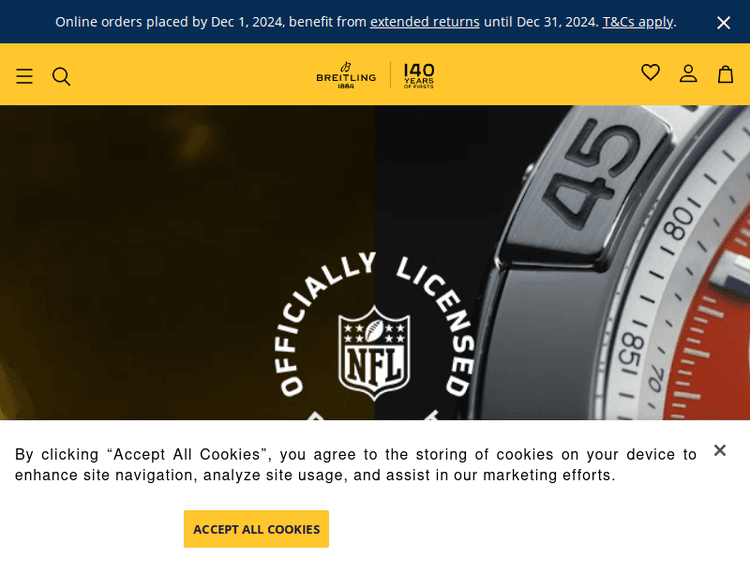
Task: Open the wishlist heart icon
Action: coord(650,73)
